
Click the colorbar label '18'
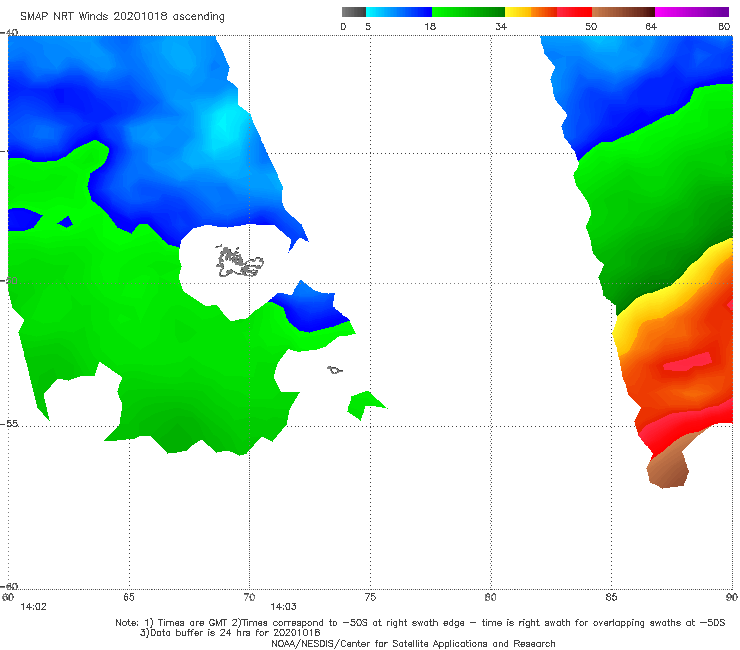tap(430, 26)
